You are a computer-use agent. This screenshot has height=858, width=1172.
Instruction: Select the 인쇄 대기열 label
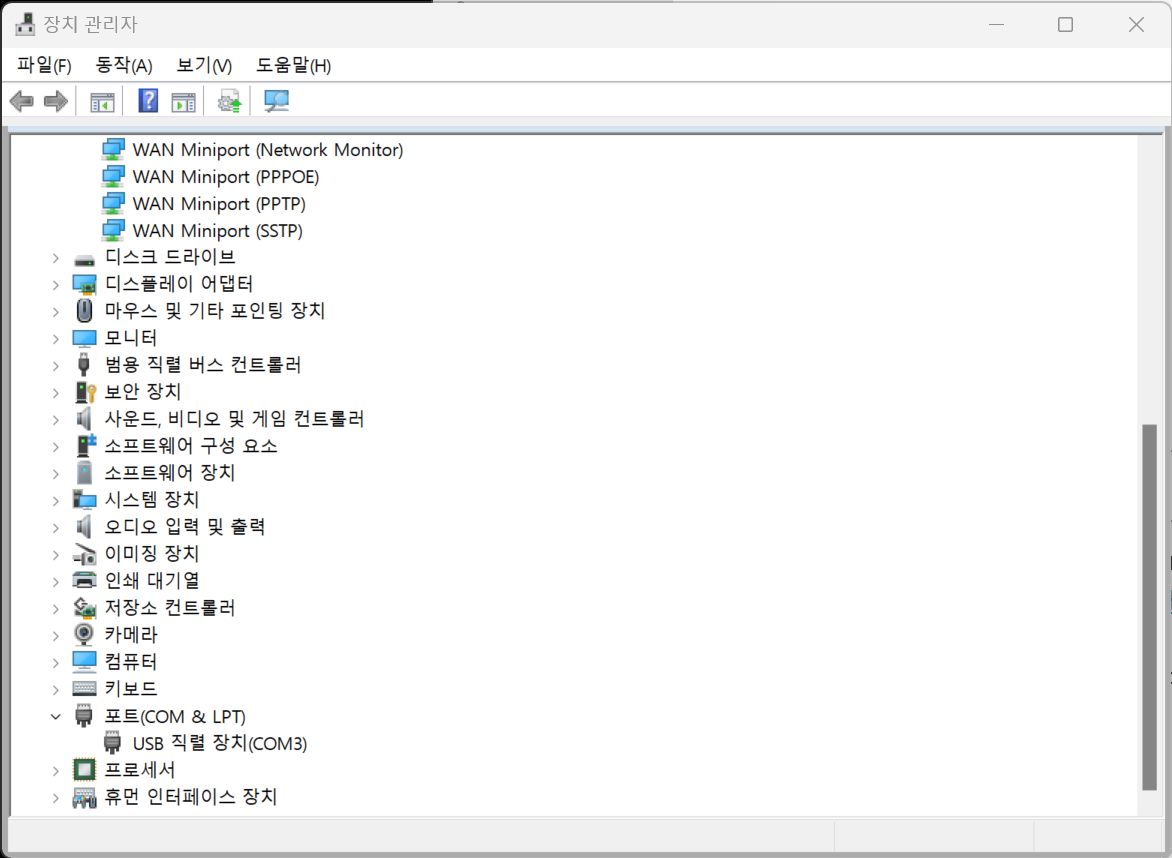152,580
